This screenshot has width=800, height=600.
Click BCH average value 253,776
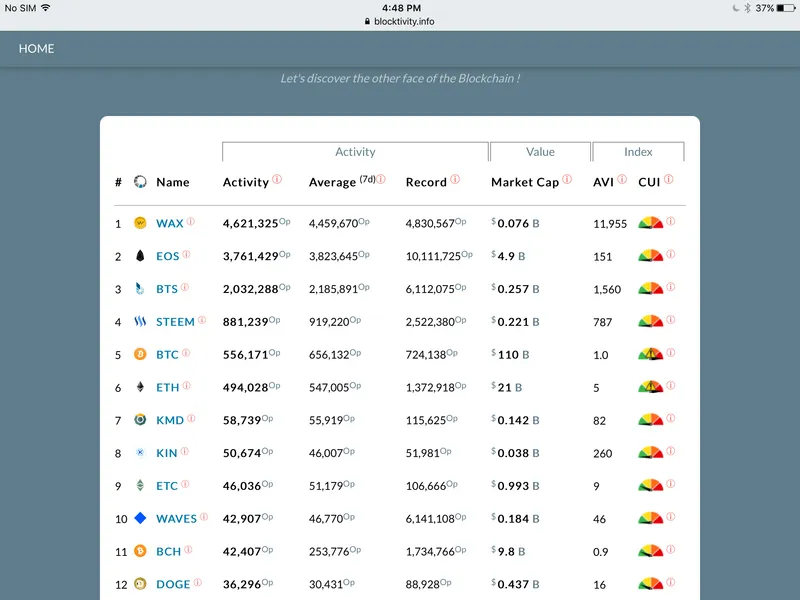[x=329, y=552]
